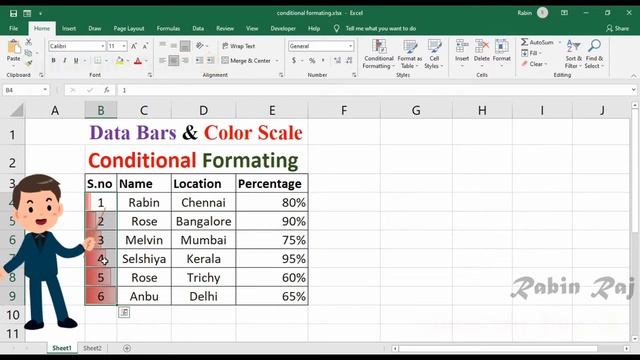Viewport: 640px width, 360px height.
Task: Toggle Bold formatting
Action: coord(53,61)
